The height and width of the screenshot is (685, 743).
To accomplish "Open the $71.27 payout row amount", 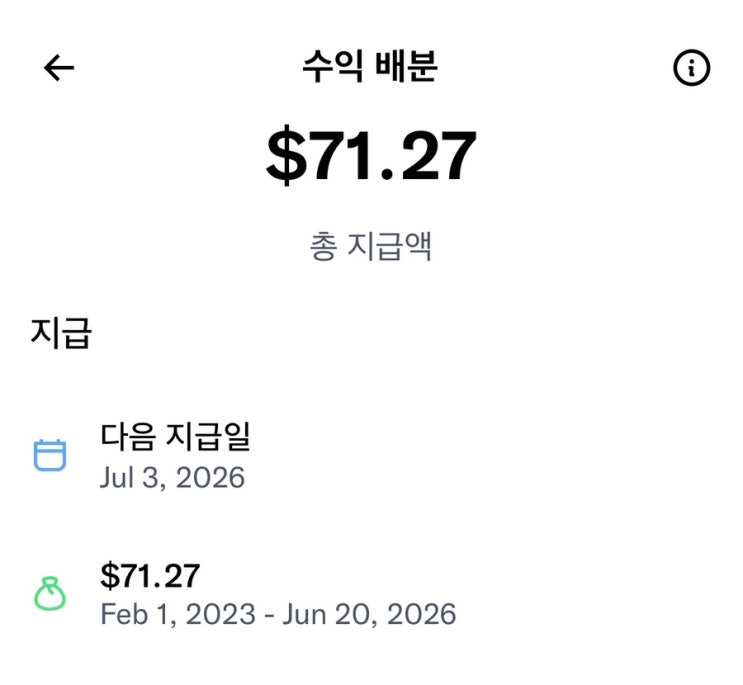I will [150, 576].
